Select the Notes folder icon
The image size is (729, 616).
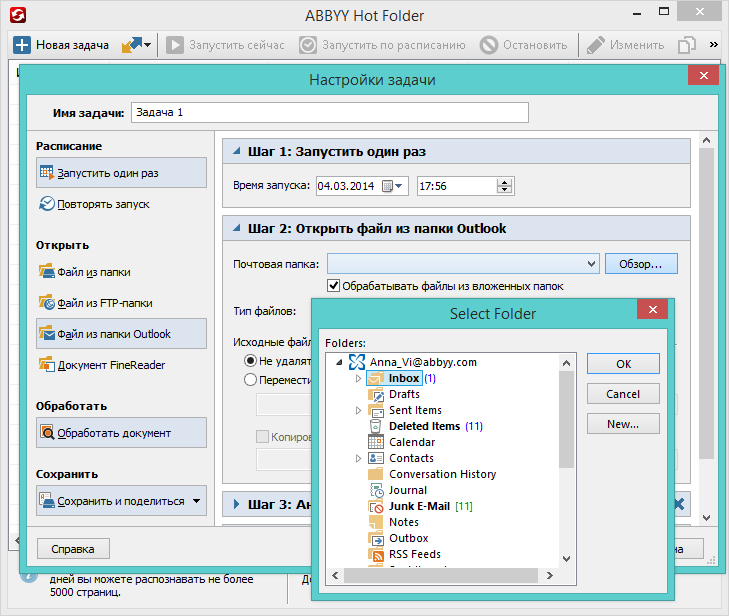[x=376, y=522]
